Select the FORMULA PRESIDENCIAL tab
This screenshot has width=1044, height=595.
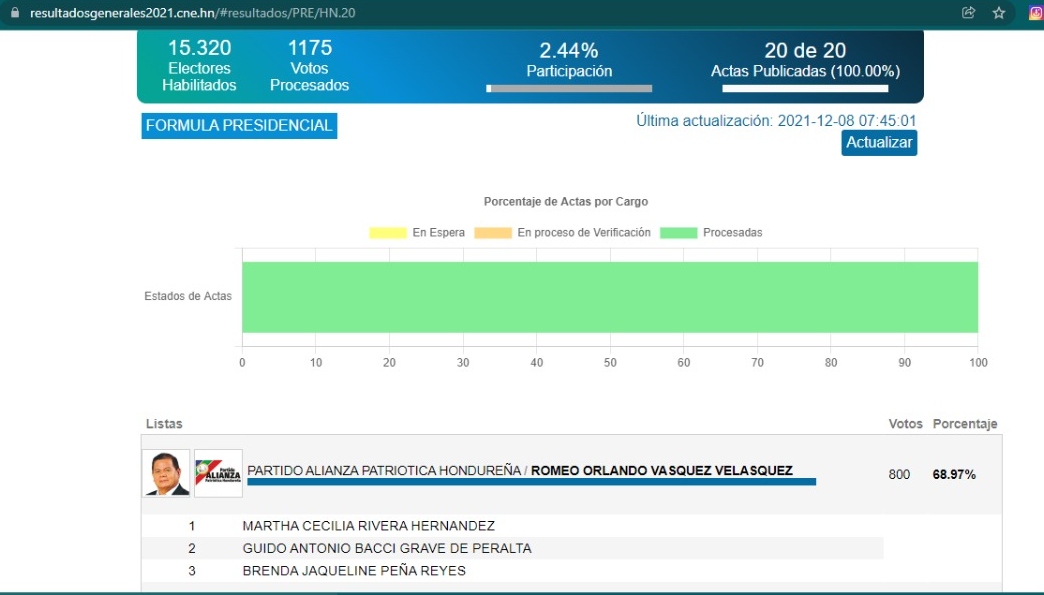239,126
